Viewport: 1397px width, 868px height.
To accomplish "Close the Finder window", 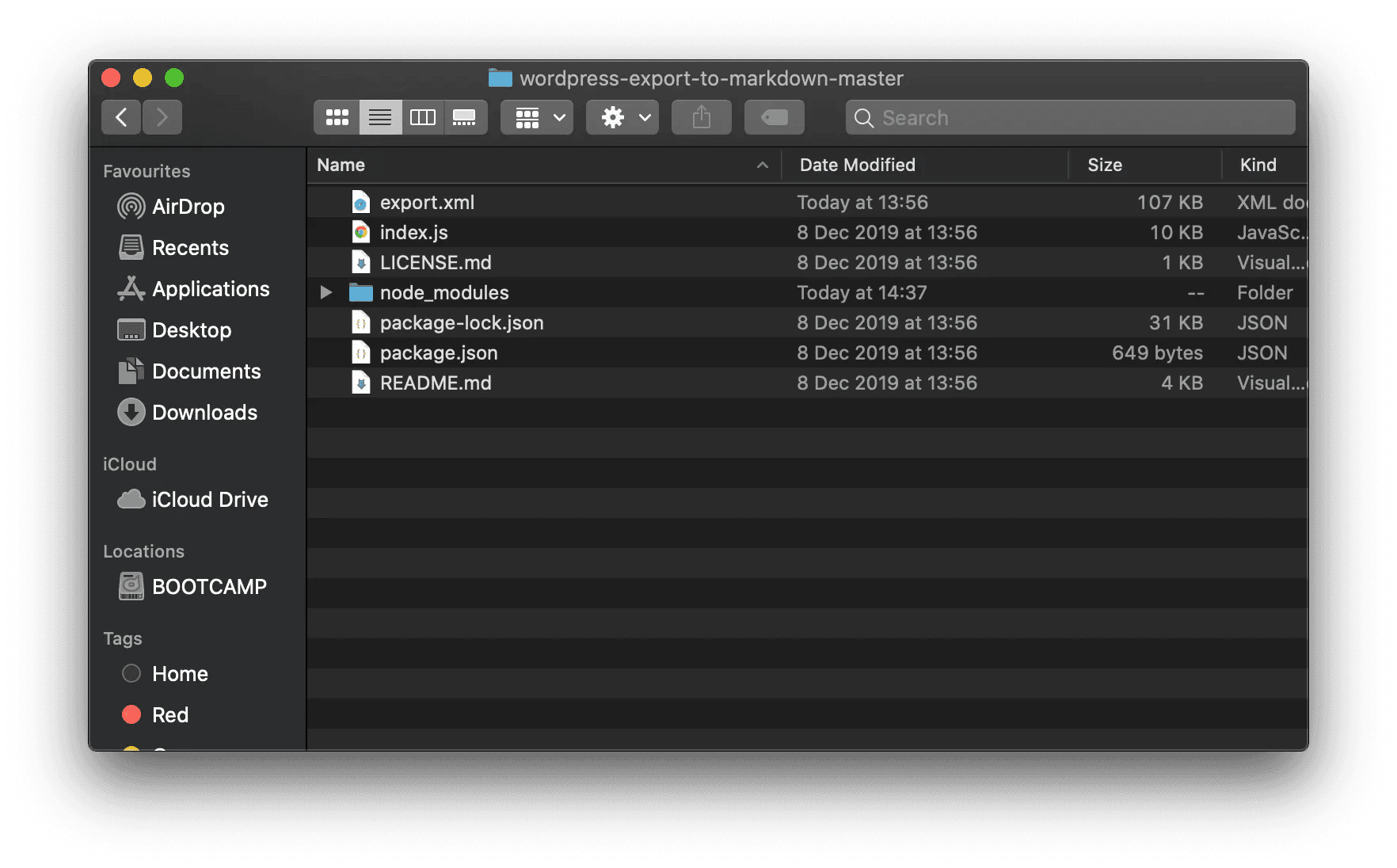I will click(111, 78).
